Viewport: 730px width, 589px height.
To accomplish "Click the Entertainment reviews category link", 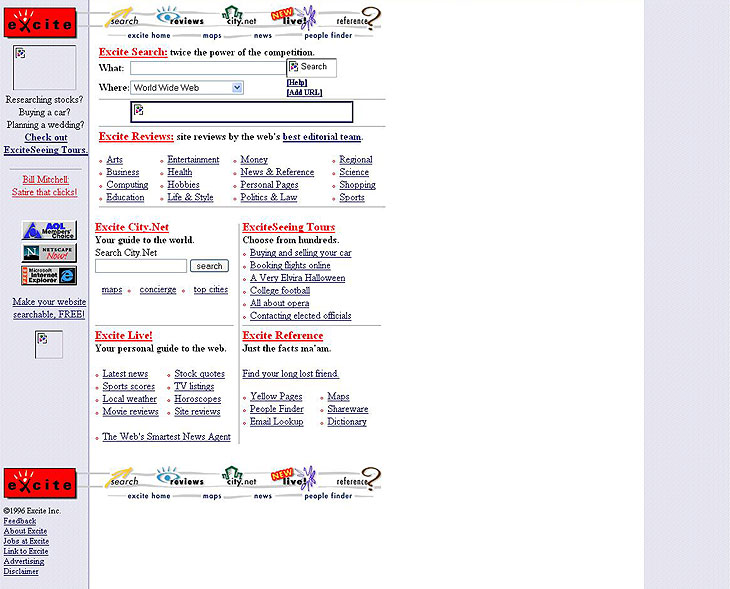I will coord(193,160).
